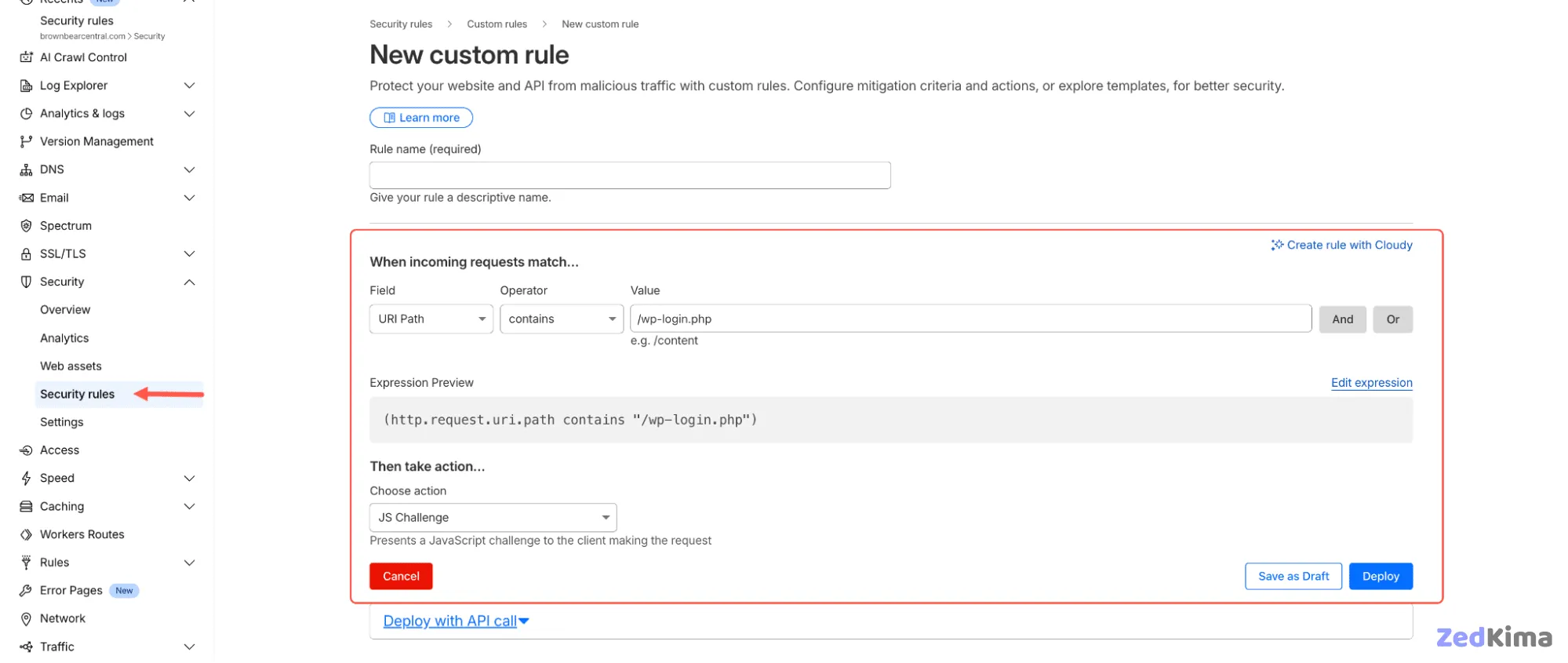Expand the Traffic section chevron
Viewport: 1568px width, 663px height.
(189, 647)
